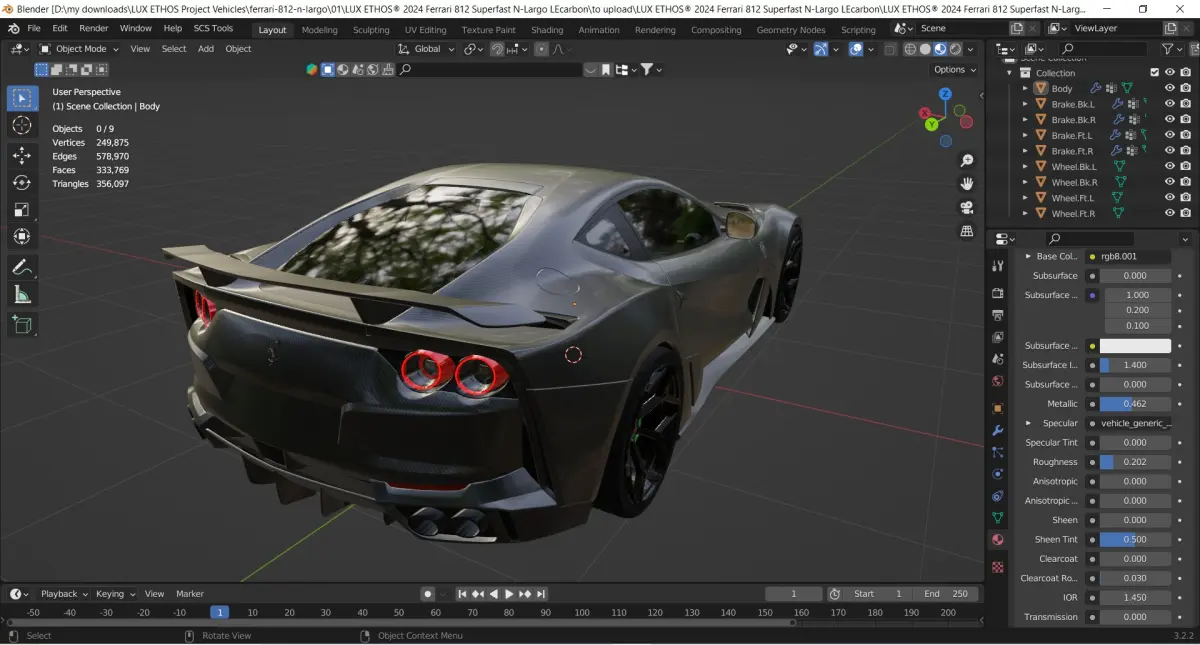
Task: Select the Measure tool
Action: [x=22, y=294]
